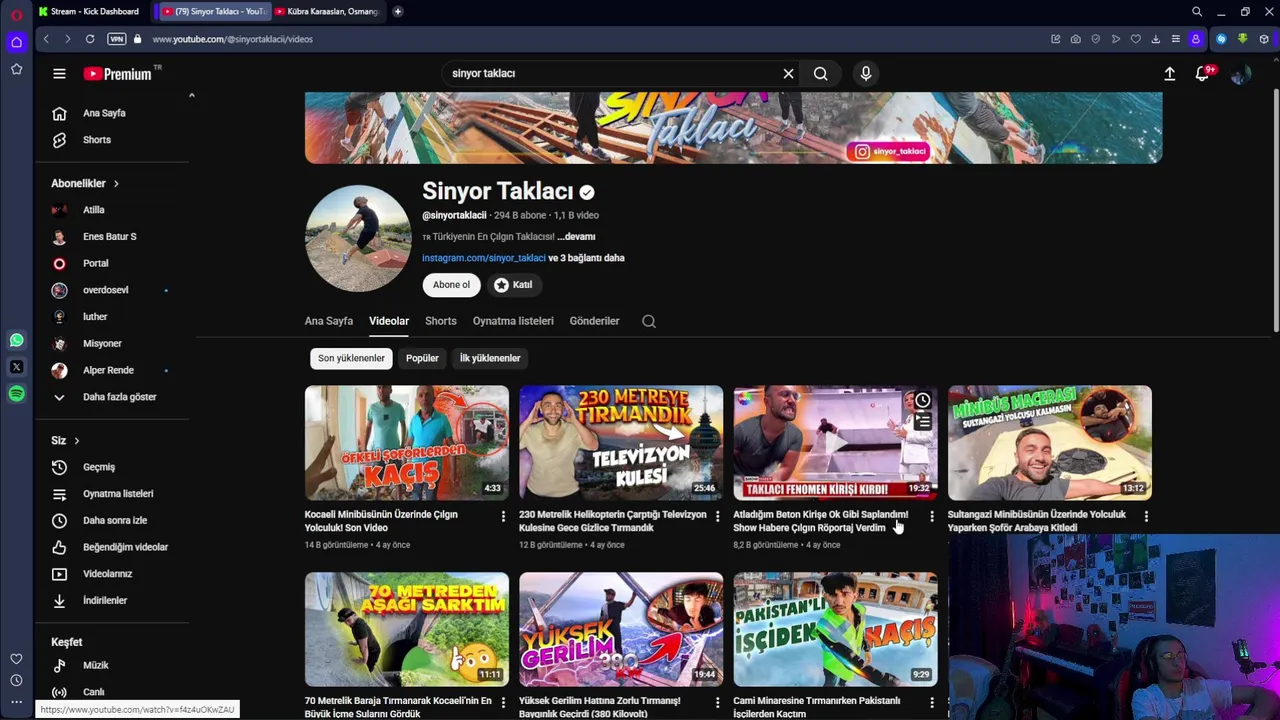Open options for Sultangazi Minibüsünün video
The width and height of the screenshot is (1280, 720).
pos(1146,516)
